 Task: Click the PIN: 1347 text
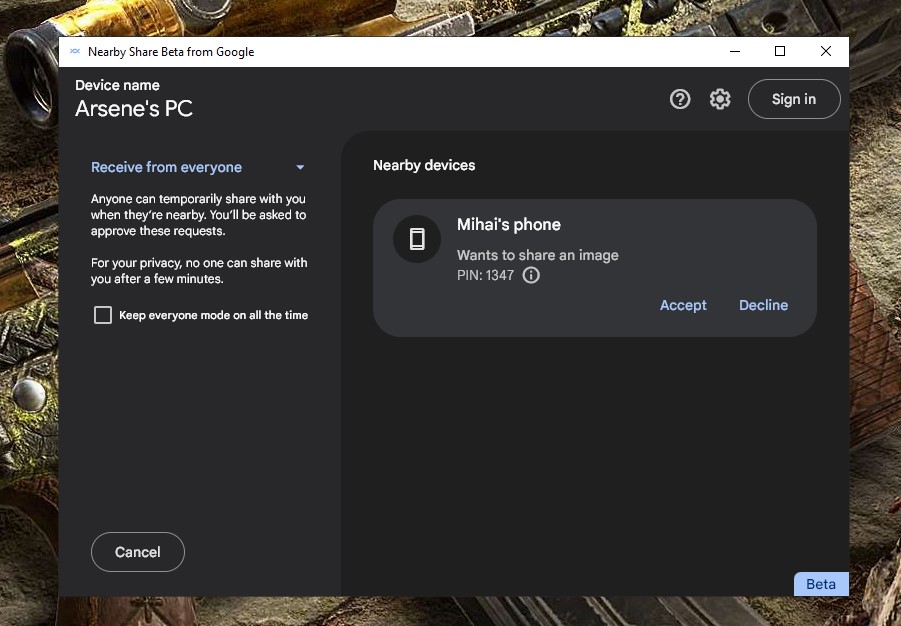(x=485, y=275)
